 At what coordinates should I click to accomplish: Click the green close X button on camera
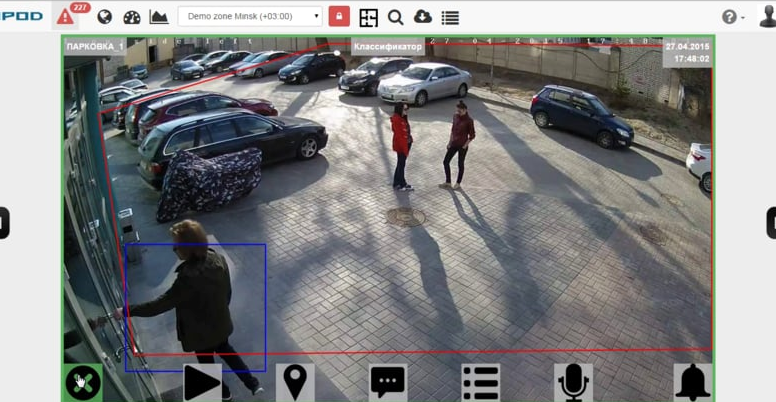[83, 383]
